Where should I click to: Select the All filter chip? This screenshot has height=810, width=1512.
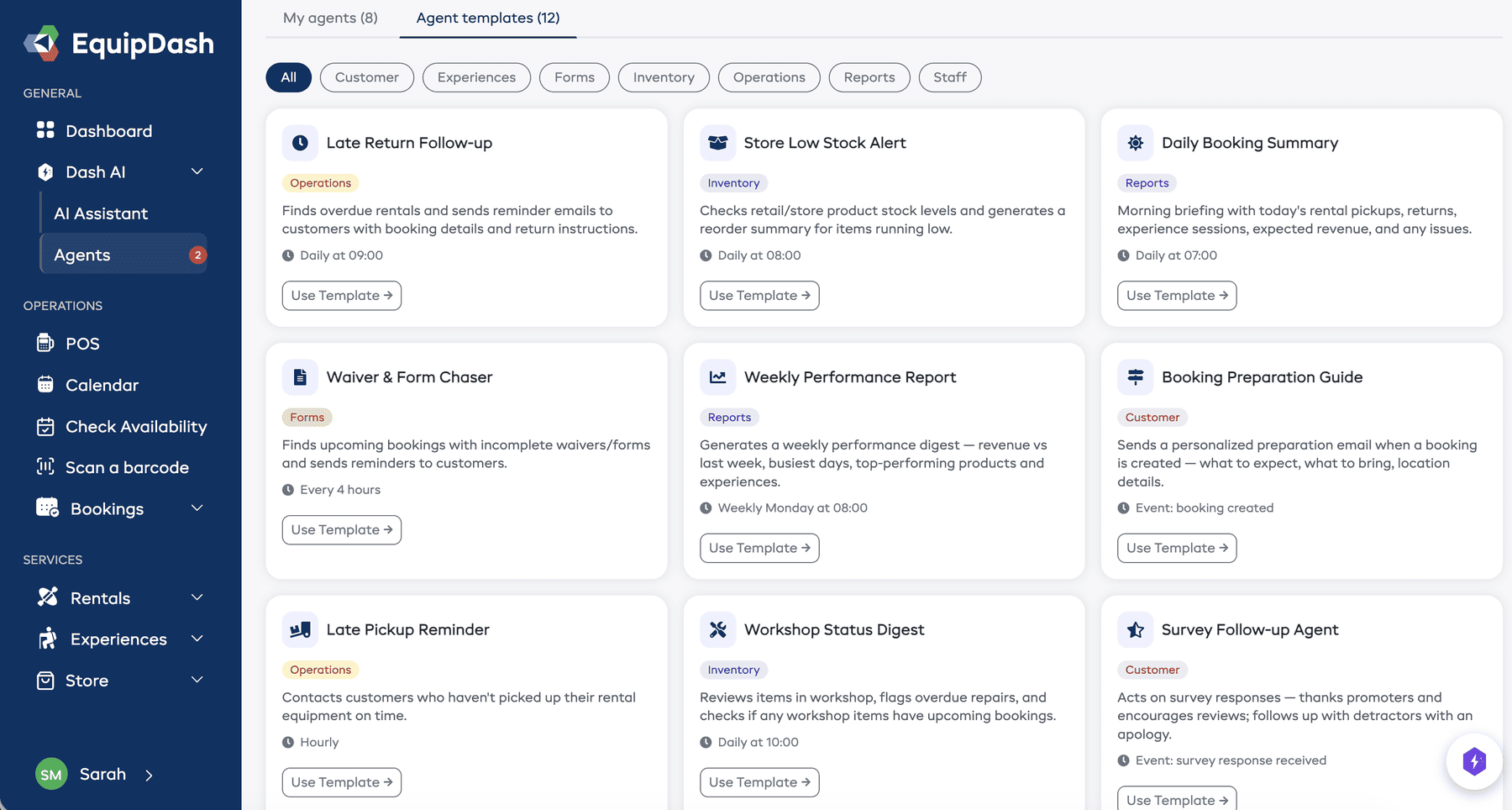(288, 77)
